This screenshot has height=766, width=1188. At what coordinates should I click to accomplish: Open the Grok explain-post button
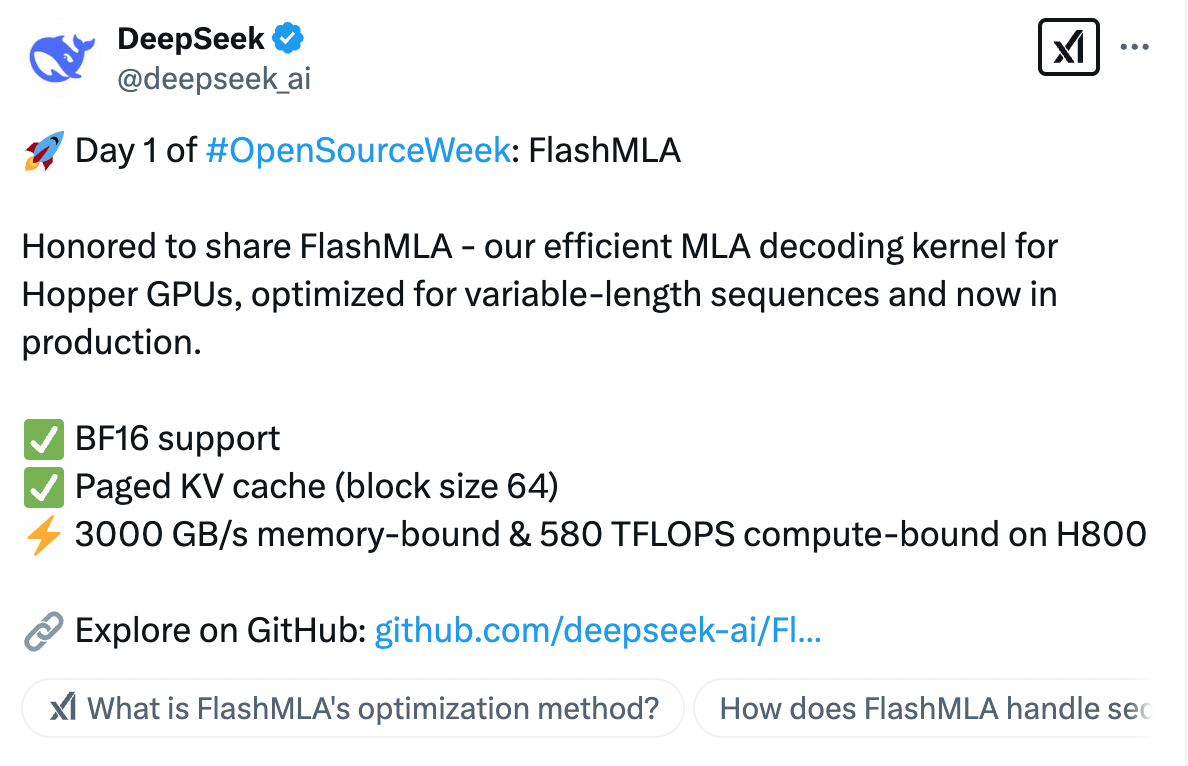coord(1069,47)
